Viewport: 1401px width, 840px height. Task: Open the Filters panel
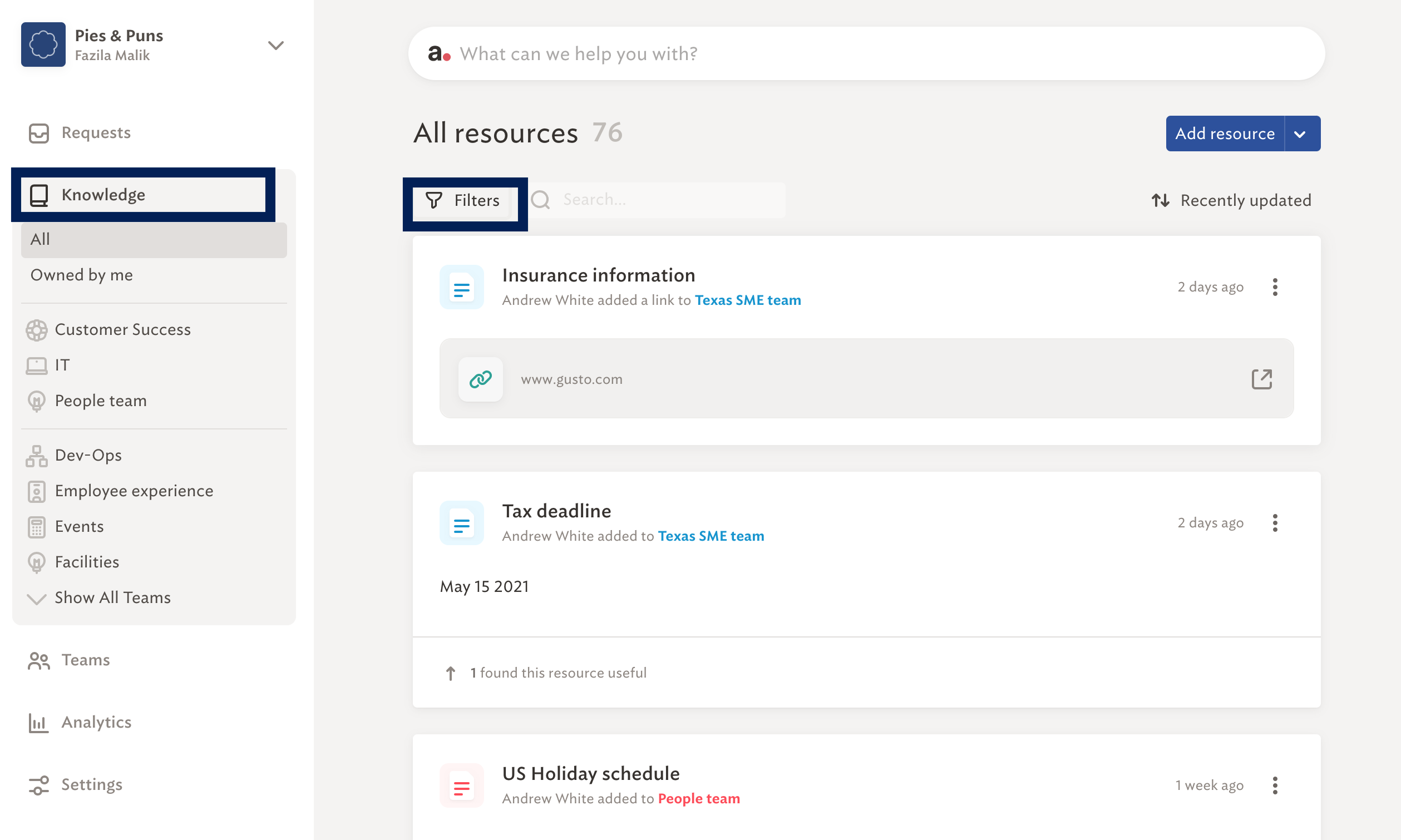point(463,200)
